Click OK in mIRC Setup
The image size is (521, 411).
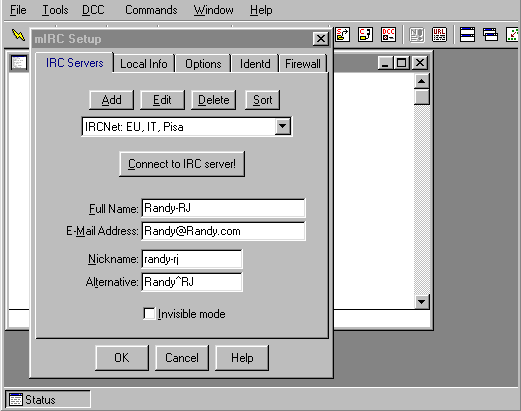[122, 358]
